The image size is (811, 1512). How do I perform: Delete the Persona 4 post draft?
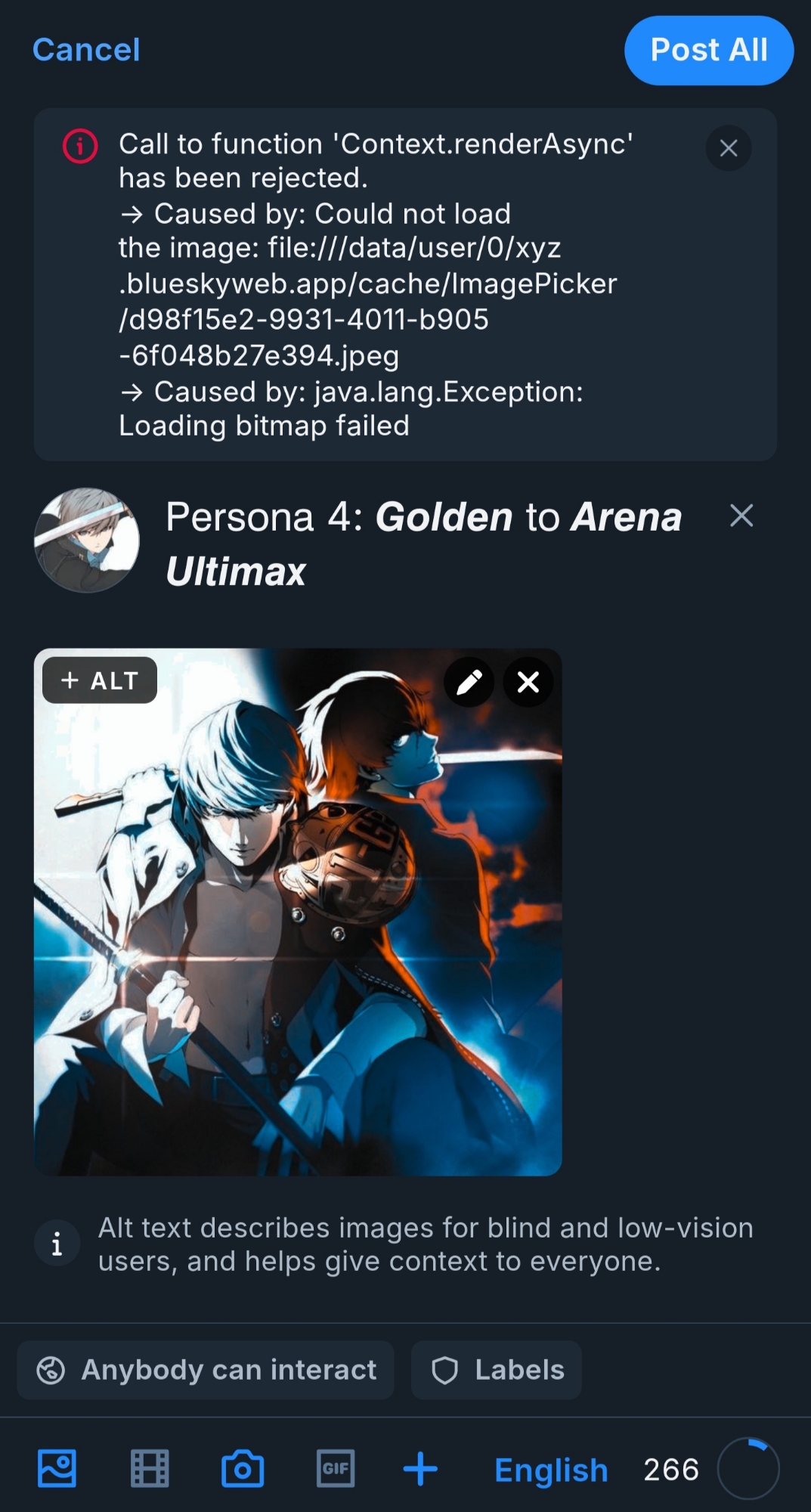[x=741, y=516]
